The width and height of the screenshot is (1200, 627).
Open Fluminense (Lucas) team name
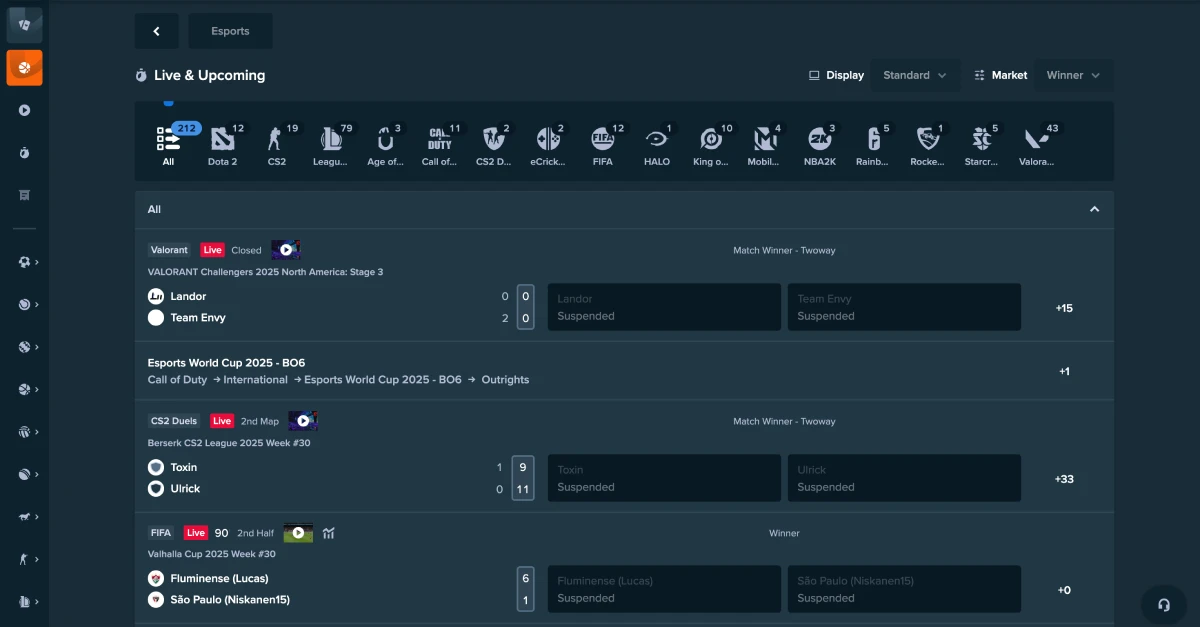pos(220,578)
